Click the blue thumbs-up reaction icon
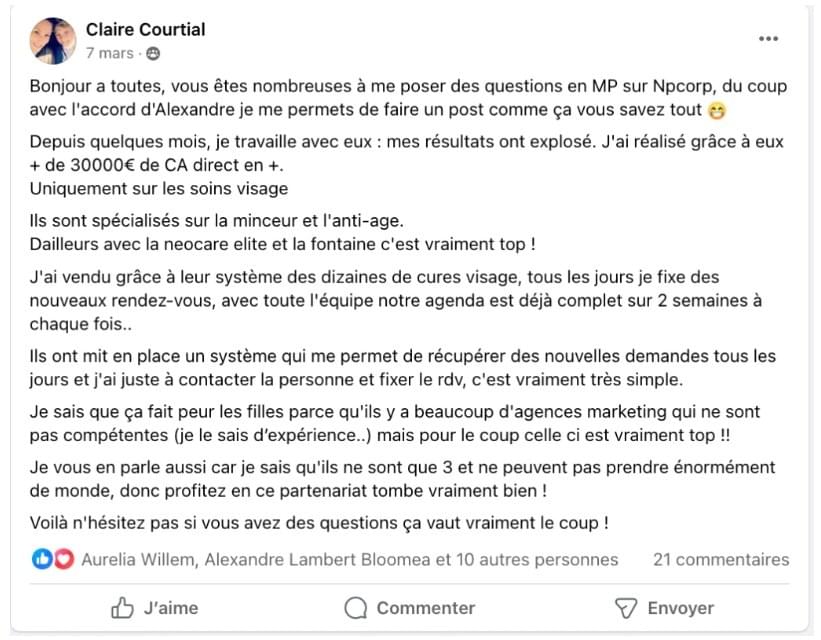This screenshot has width=821, height=640. tap(42, 560)
